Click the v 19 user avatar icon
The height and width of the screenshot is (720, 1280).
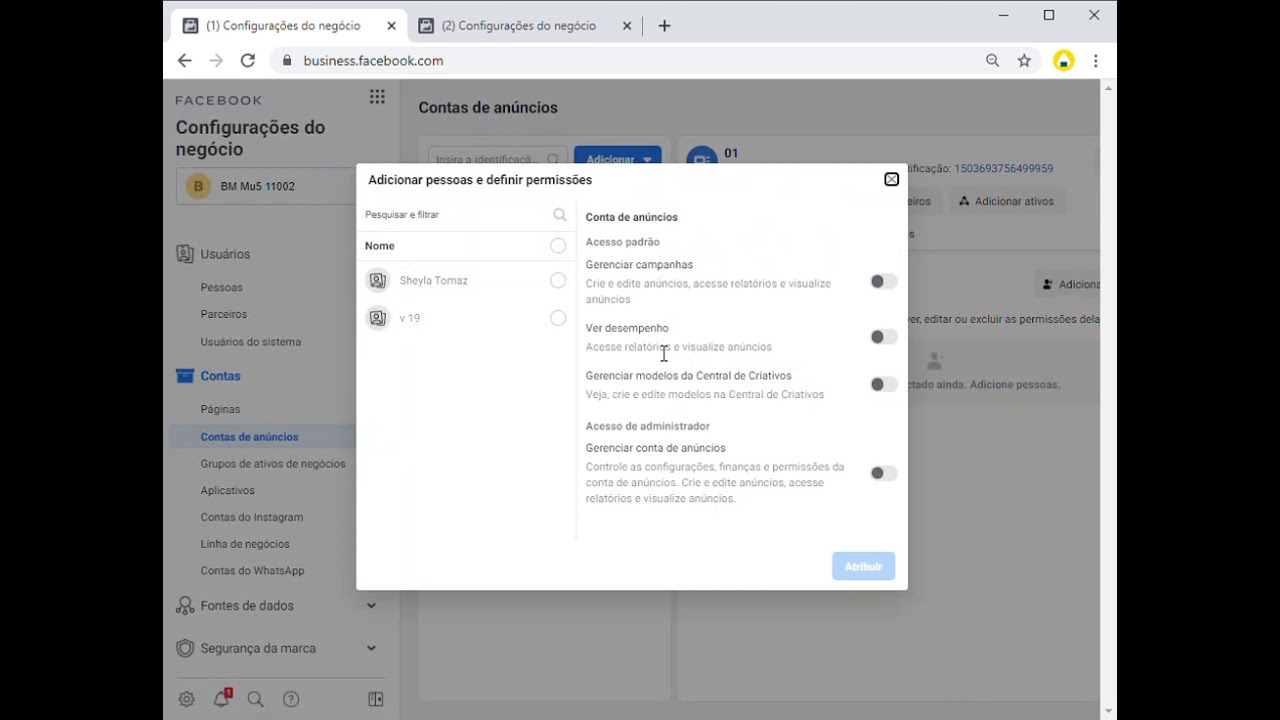pyautogui.click(x=378, y=318)
